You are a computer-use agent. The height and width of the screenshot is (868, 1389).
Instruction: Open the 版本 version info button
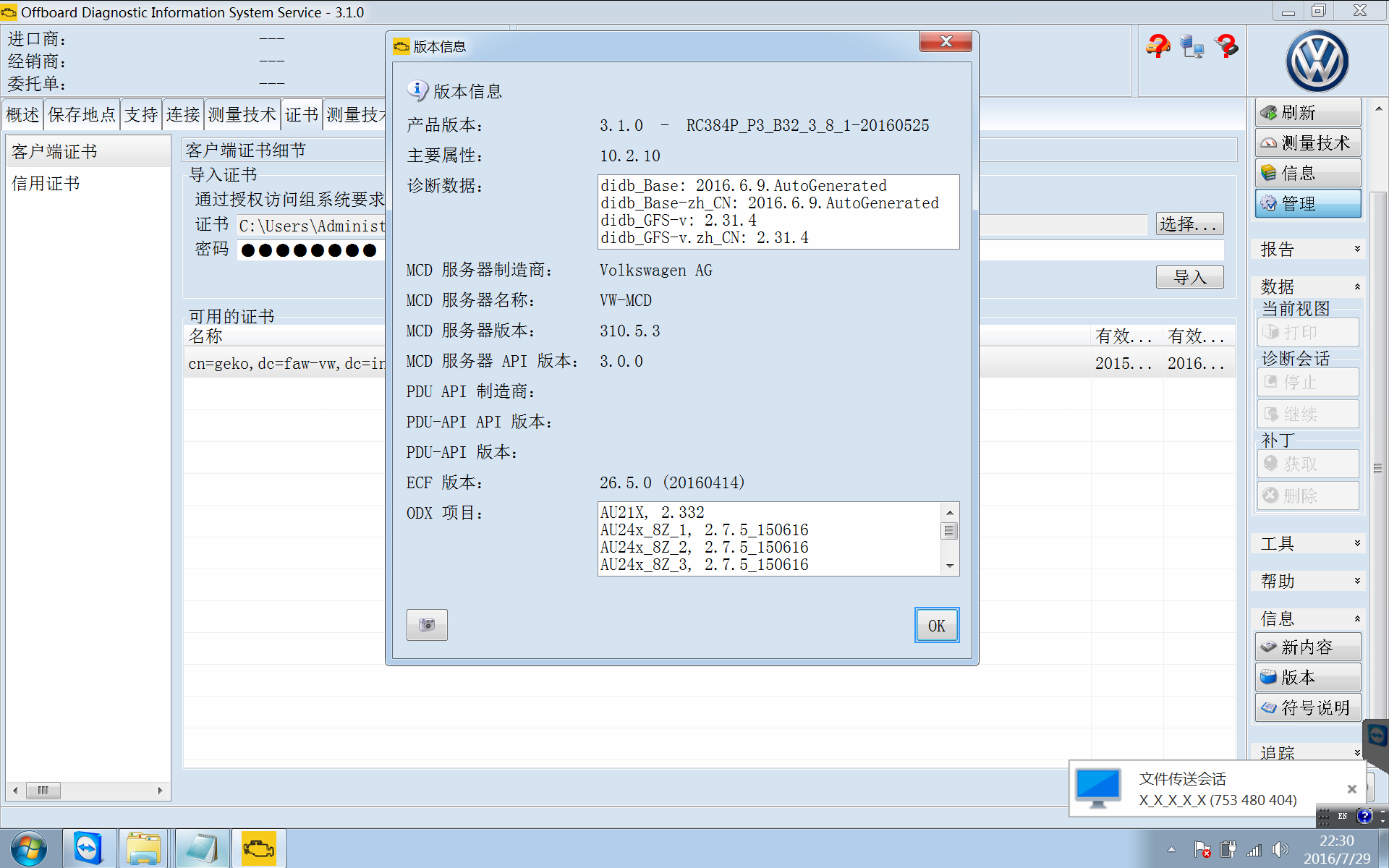[1307, 677]
